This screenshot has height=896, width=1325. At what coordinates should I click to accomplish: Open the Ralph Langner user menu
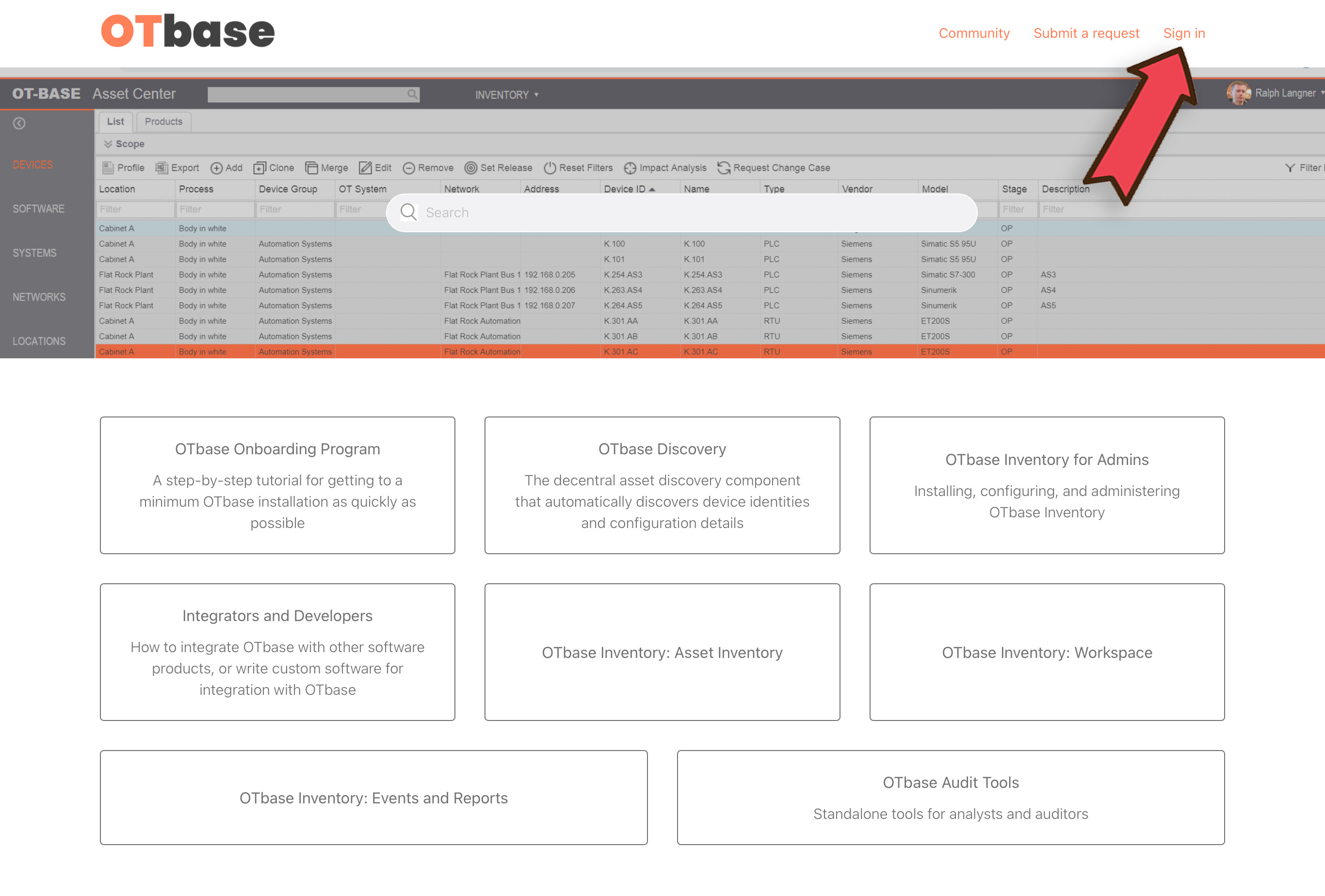click(x=1289, y=93)
